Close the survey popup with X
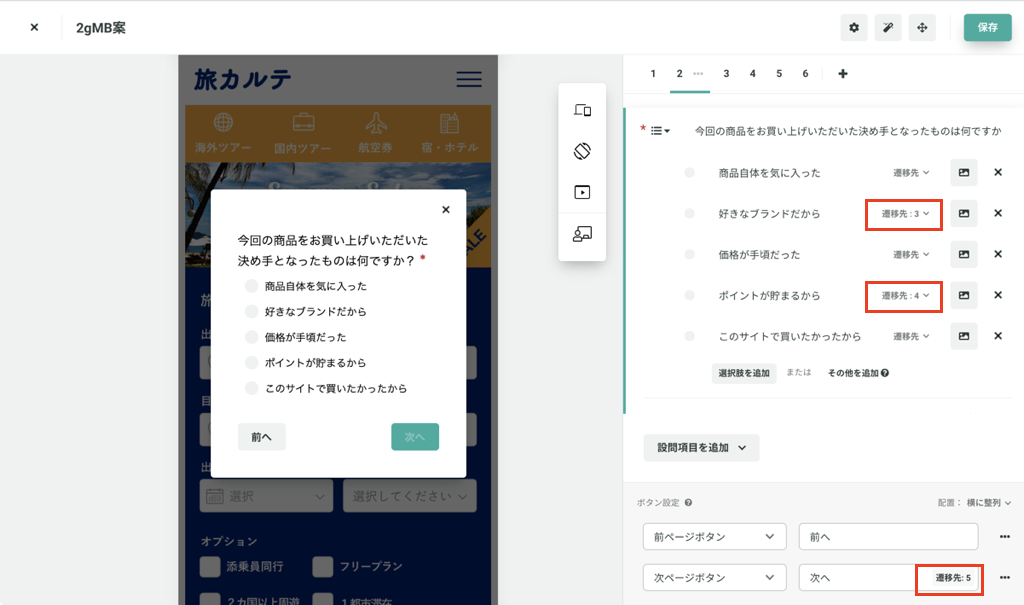This screenshot has width=1024, height=605. tap(445, 210)
